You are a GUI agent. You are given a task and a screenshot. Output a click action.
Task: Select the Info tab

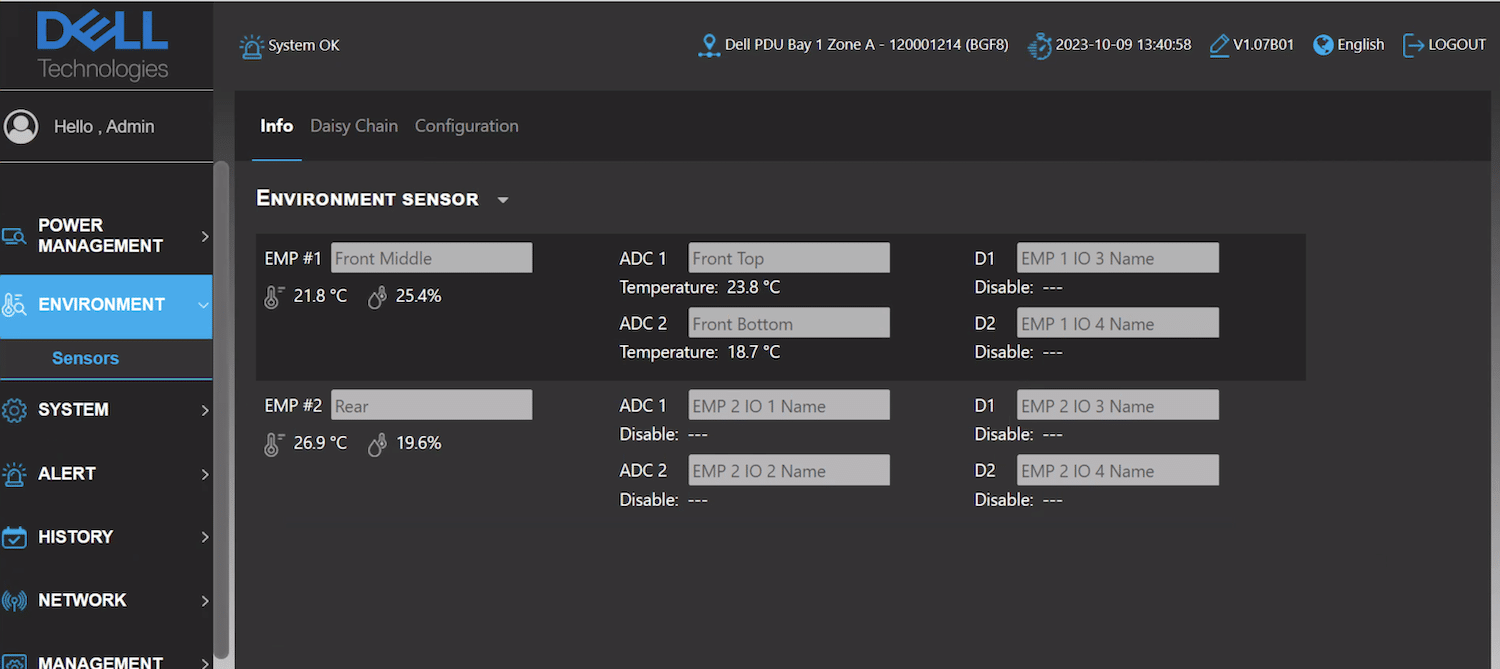point(276,126)
